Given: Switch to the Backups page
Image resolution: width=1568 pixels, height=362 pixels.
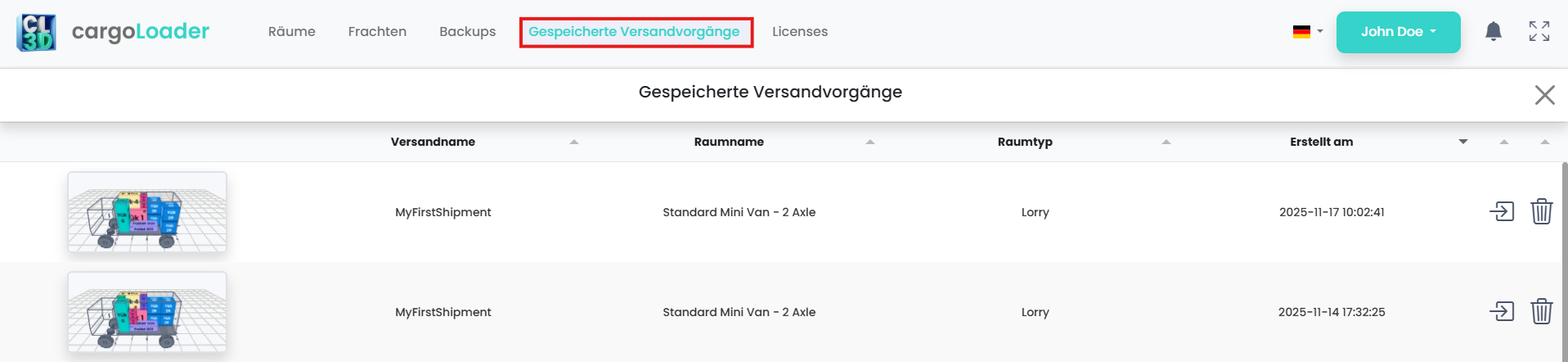Looking at the screenshot, I should [x=467, y=32].
